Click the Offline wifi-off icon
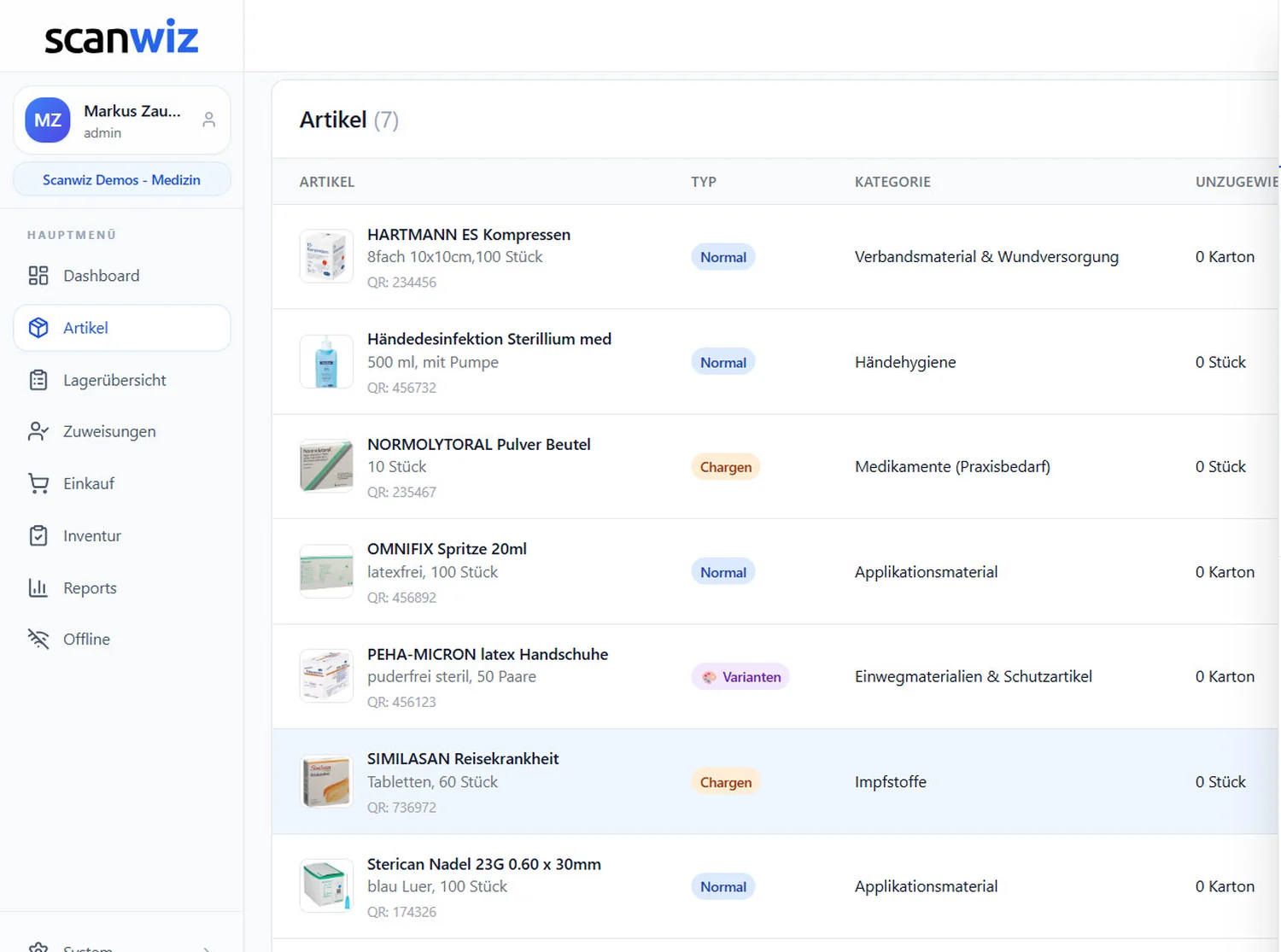1281x952 pixels. tap(38, 639)
